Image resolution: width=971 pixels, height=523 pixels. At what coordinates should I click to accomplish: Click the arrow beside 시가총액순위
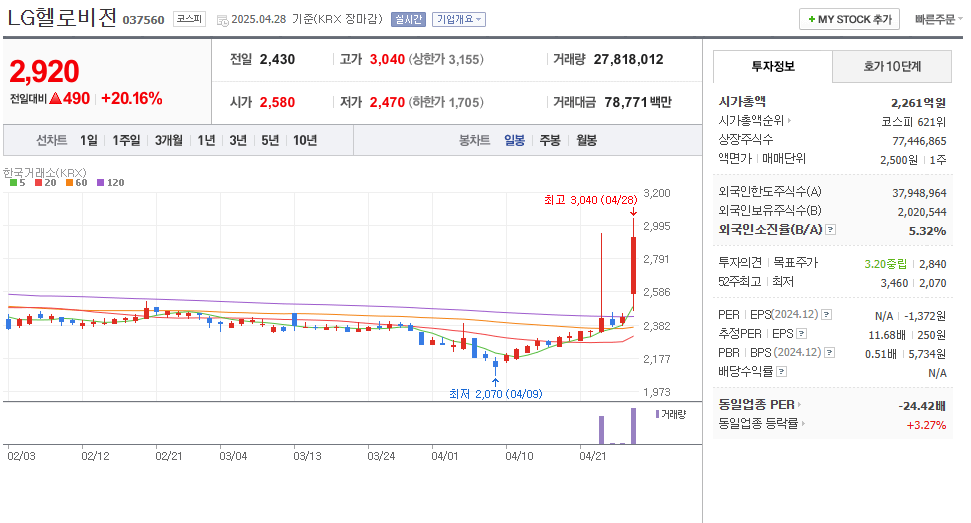pos(790,121)
